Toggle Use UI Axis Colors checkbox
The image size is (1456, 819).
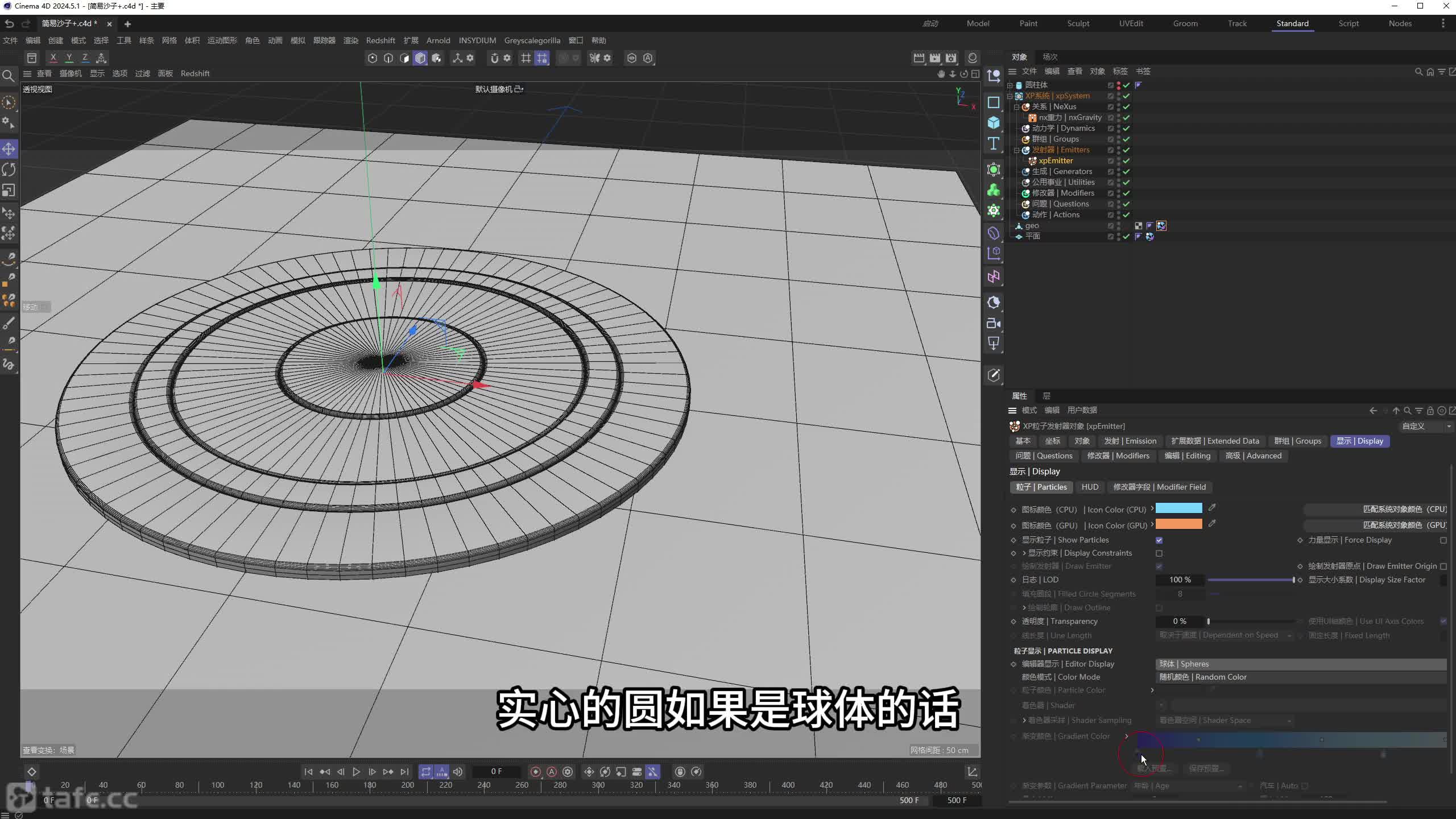[1443, 622]
